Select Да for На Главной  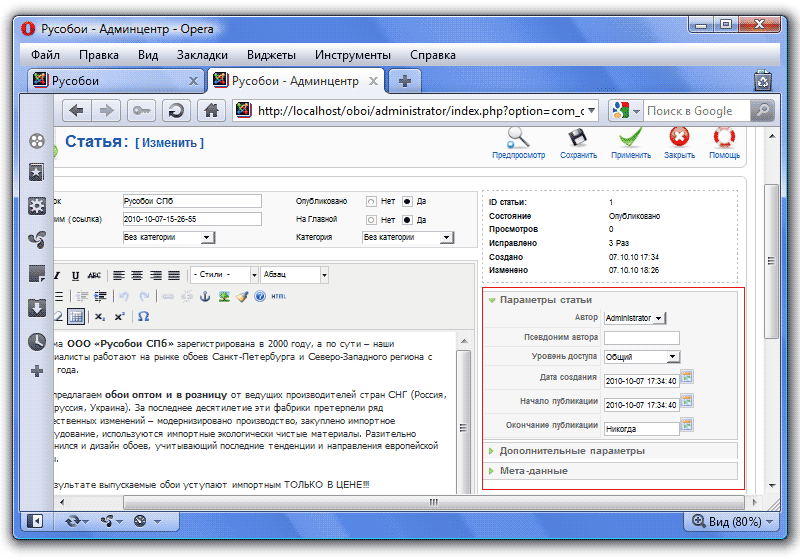click(x=407, y=219)
